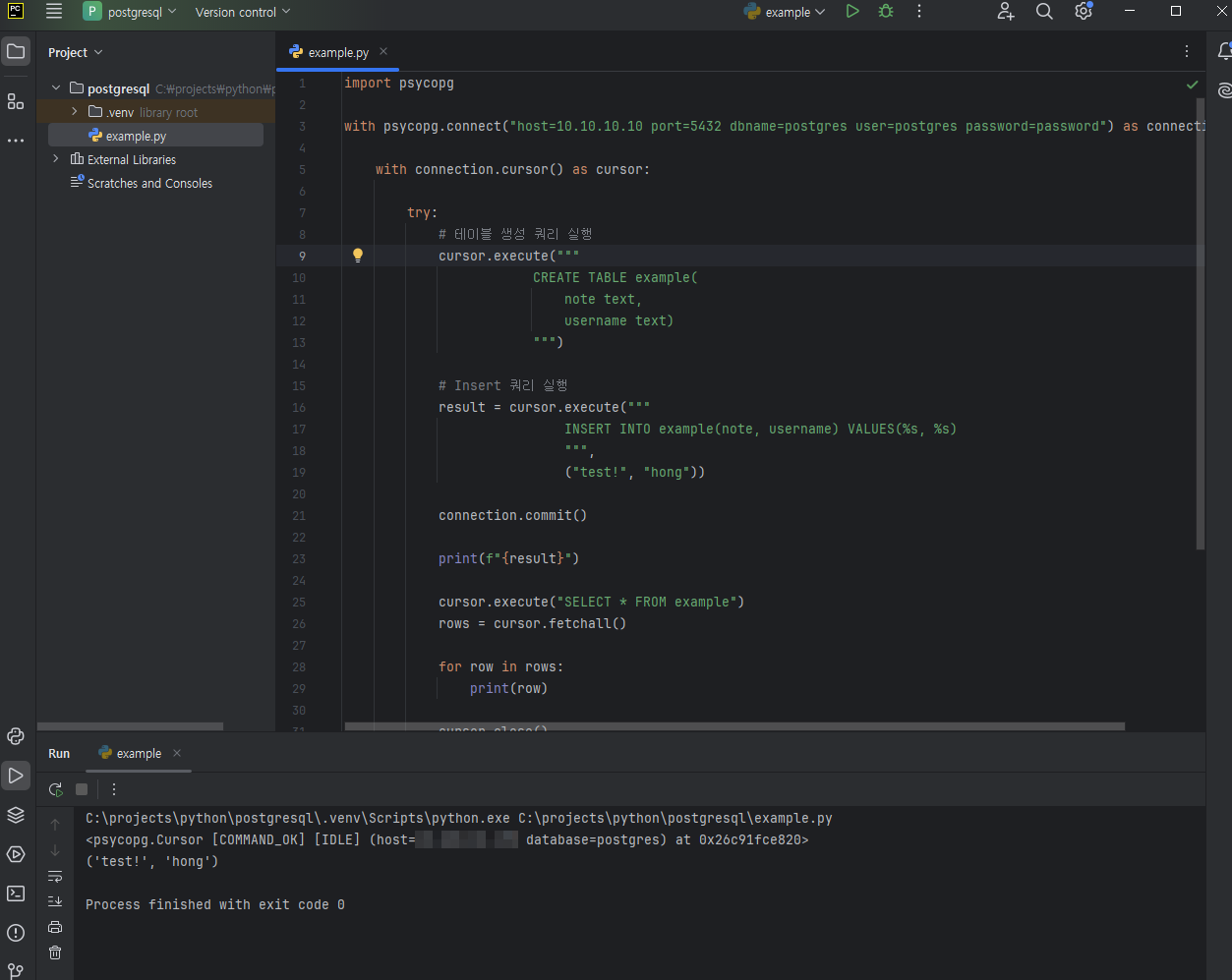Open Problems tool window

tap(16, 933)
